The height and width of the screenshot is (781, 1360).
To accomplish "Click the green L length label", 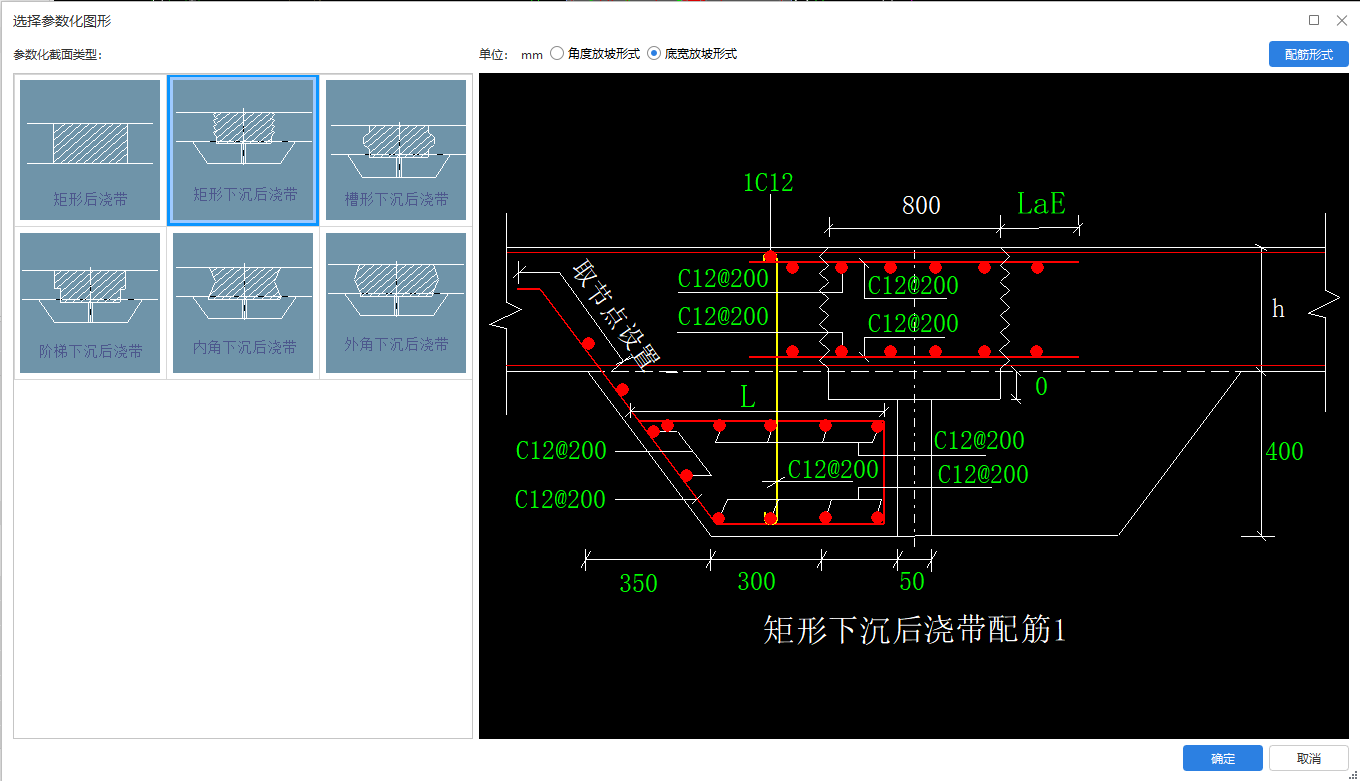I will pyautogui.click(x=747, y=397).
